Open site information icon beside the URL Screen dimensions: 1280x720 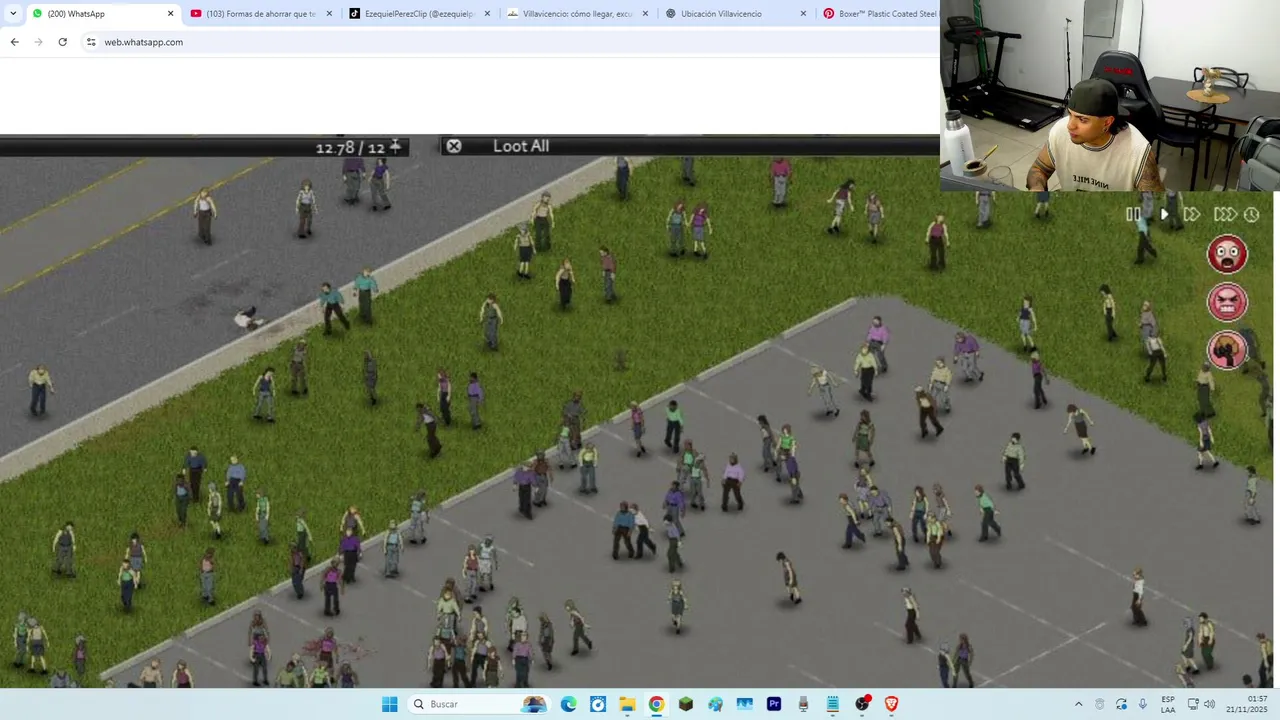coord(91,42)
